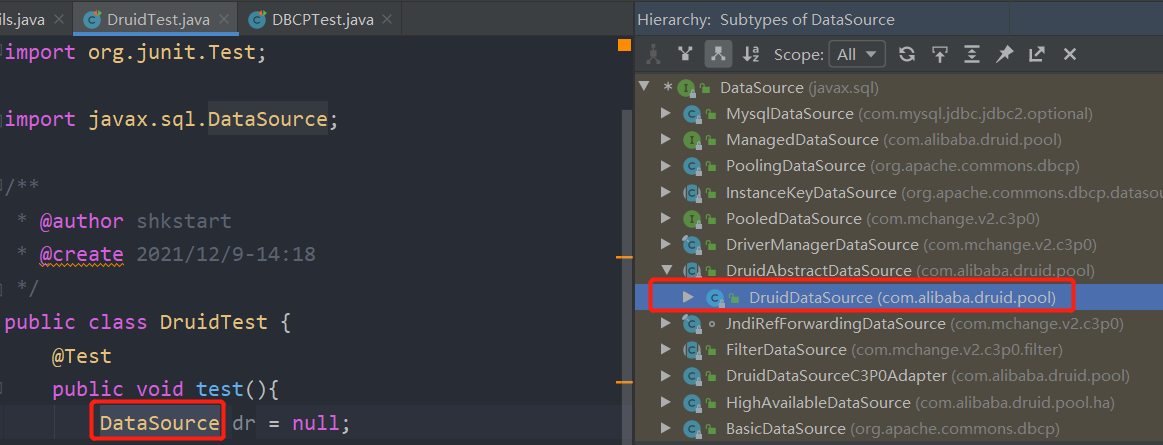Toggle the Subtypes hierarchy view button

[x=718, y=54]
